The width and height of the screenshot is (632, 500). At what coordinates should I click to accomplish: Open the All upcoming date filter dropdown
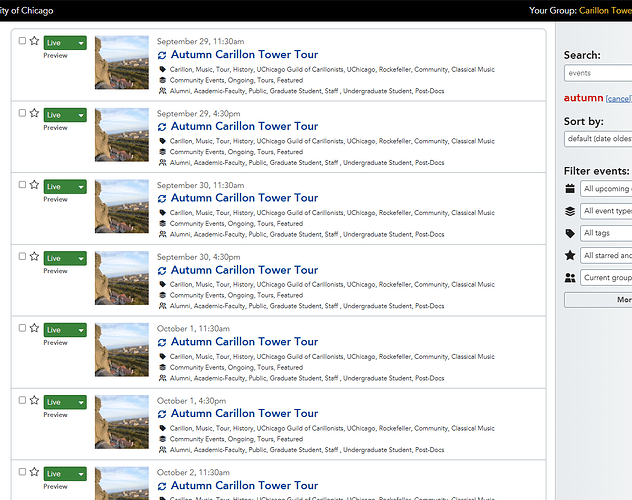tap(606, 189)
